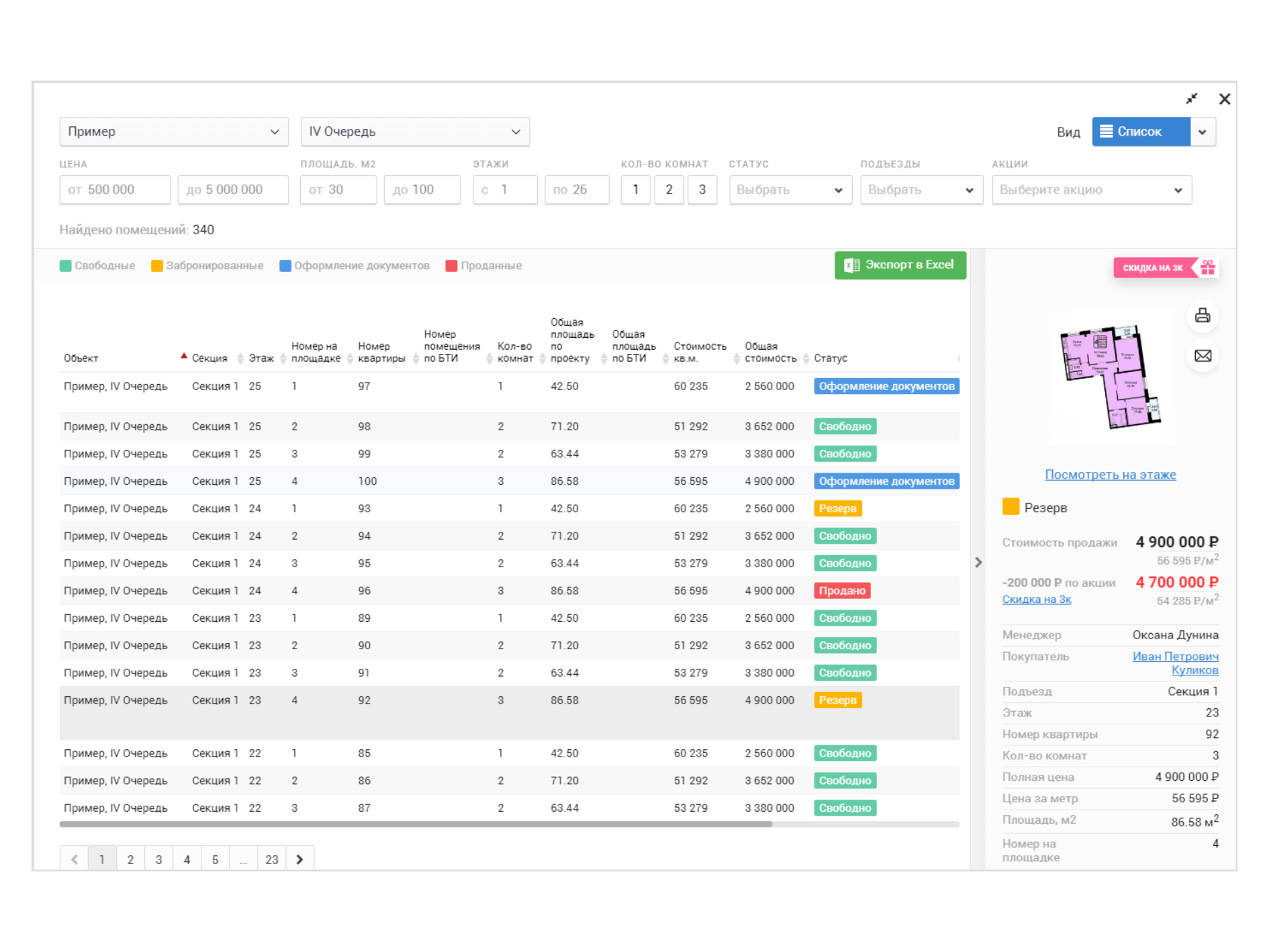
Task: Sort by Стоимость кв.м. column arrows
Action: pos(737,359)
